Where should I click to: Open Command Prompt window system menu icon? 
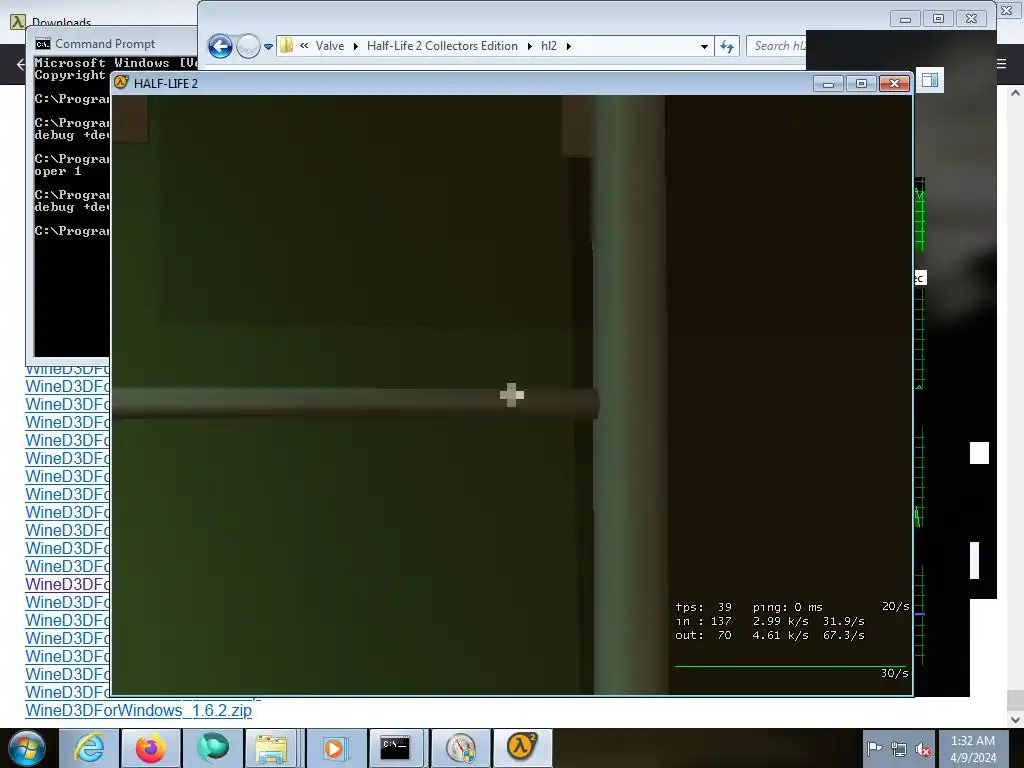[x=43, y=44]
